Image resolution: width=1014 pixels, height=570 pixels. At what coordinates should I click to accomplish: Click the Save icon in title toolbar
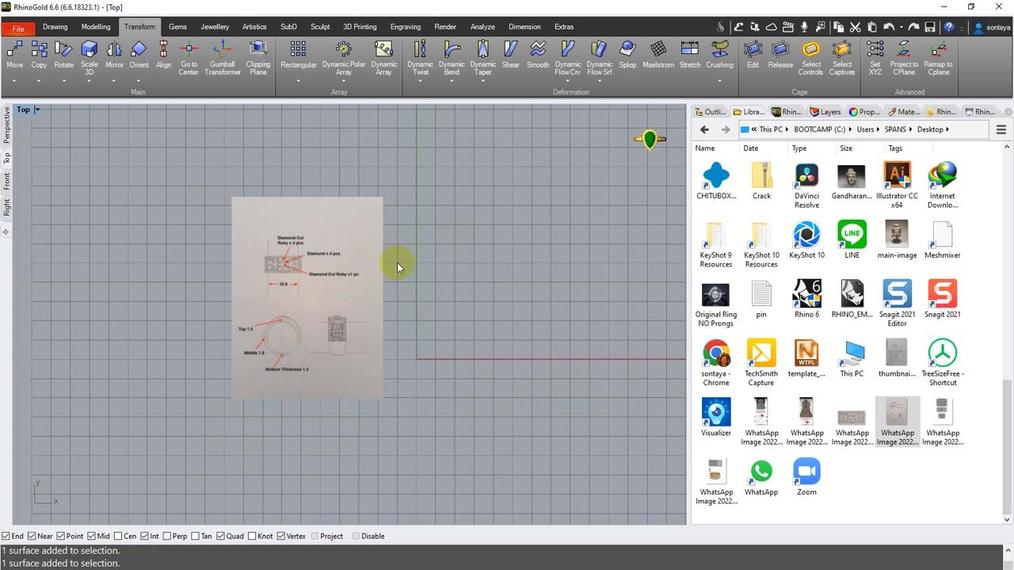(x=929, y=27)
